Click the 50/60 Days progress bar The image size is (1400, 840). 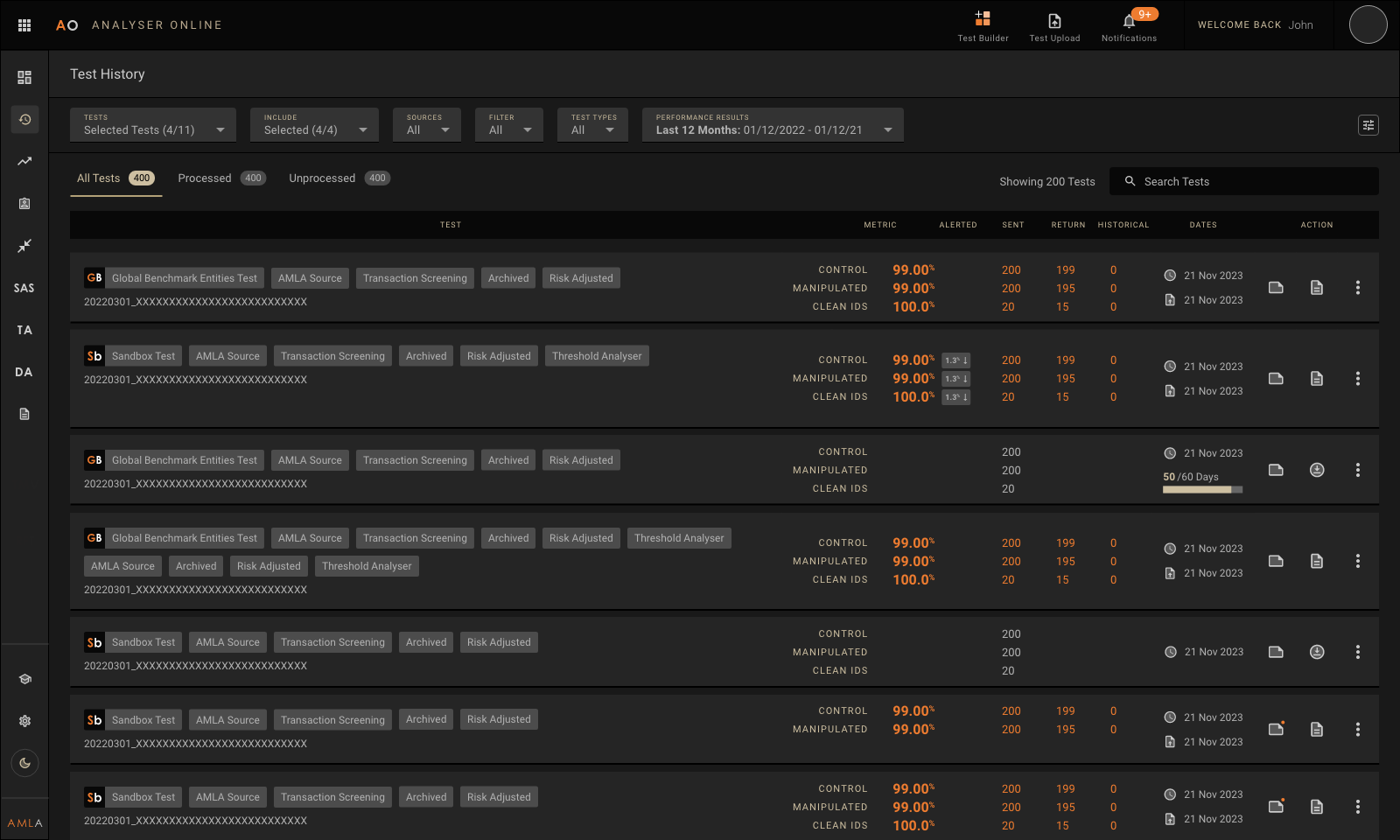point(1202,490)
